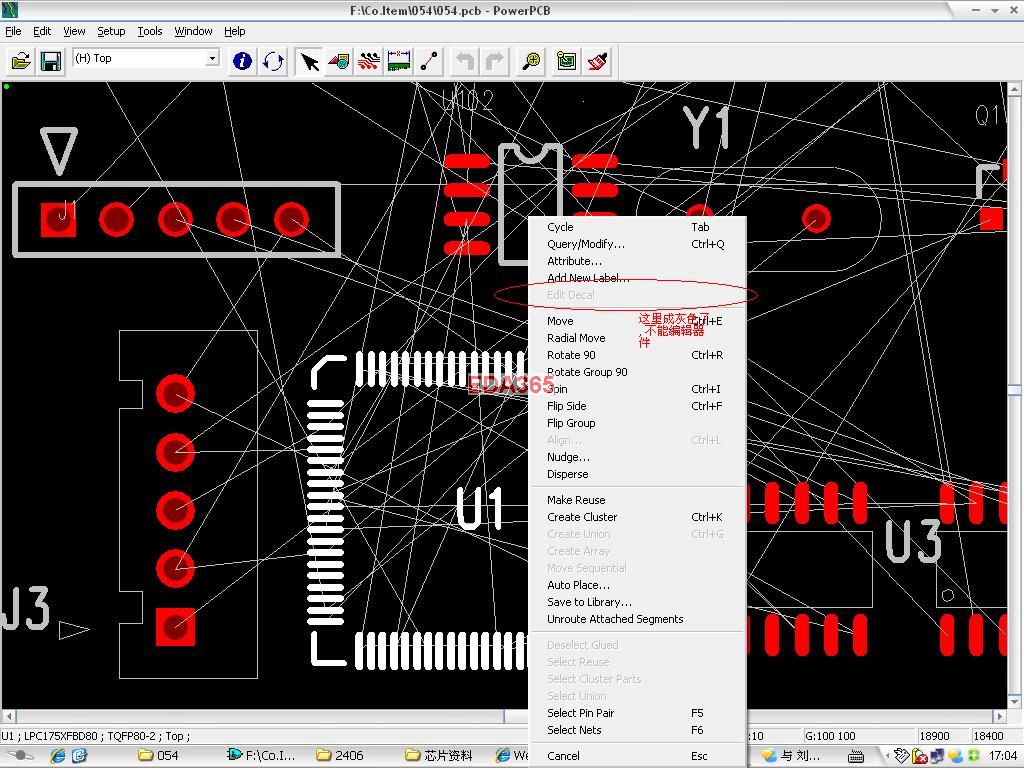Click the Cycle rotation arrows icon
The height and width of the screenshot is (768, 1024).
click(x=273, y=61)
